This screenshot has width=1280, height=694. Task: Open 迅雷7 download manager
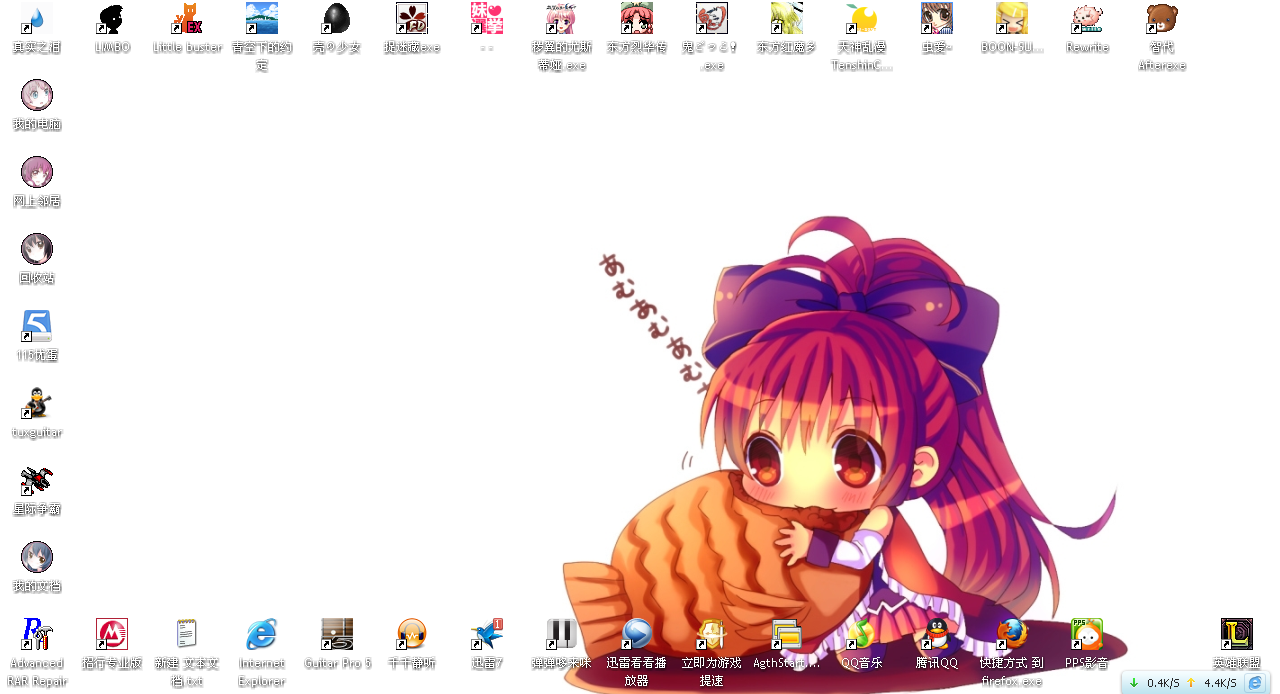click(x=487, y=634)
